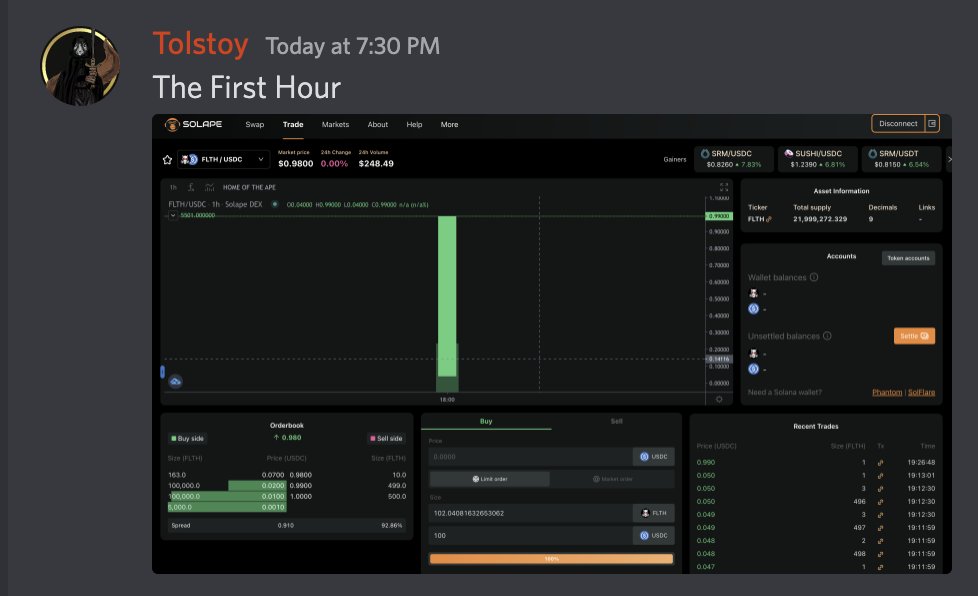
Task: Open the chart style icon
Action: pyautogui.click(x=210, y=187)
